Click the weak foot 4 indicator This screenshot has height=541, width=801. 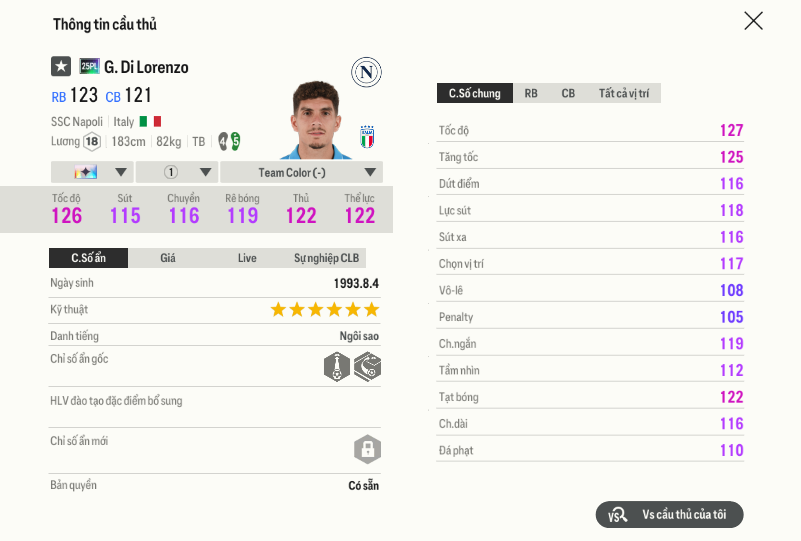click(x=223, y=141)
